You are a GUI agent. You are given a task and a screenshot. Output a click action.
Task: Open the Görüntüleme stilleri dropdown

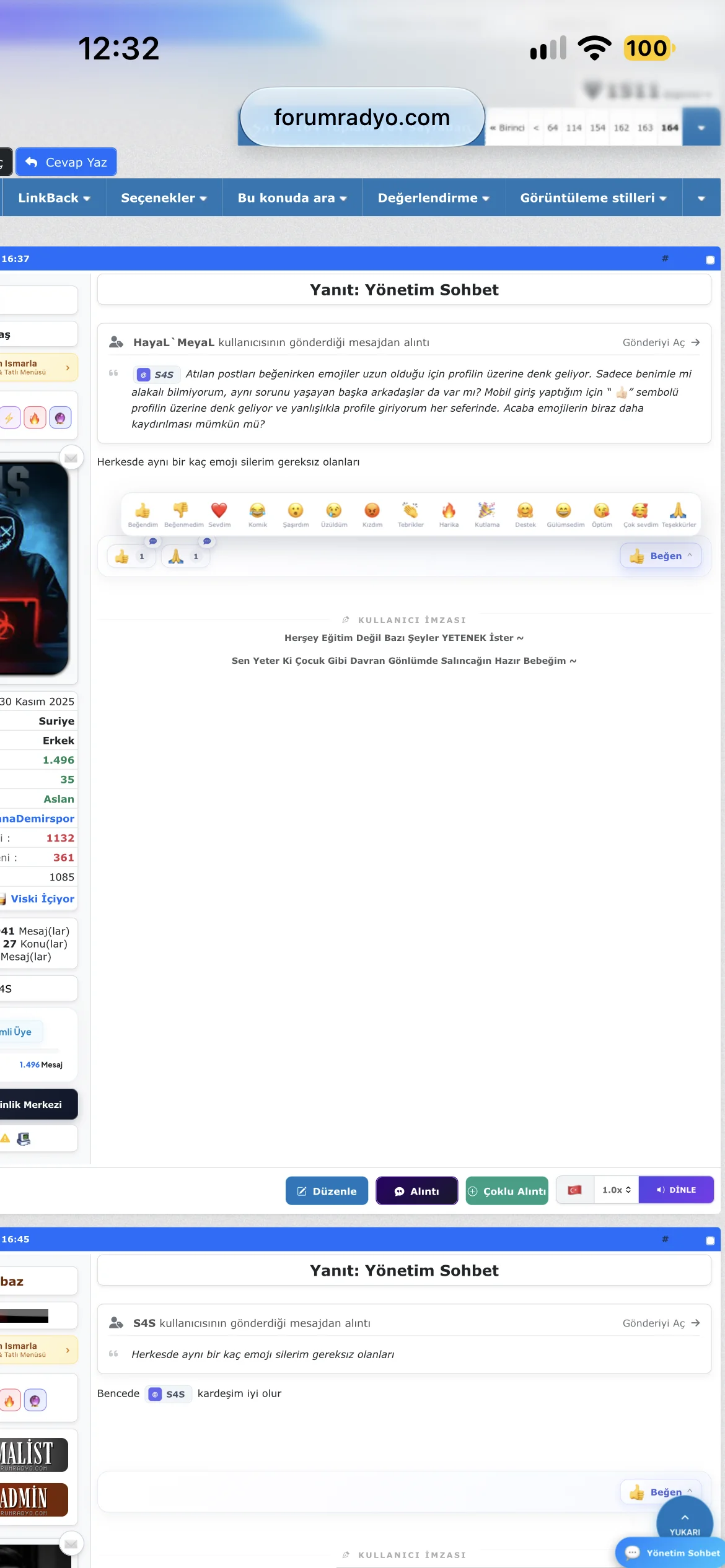click(x=594, y=198)
